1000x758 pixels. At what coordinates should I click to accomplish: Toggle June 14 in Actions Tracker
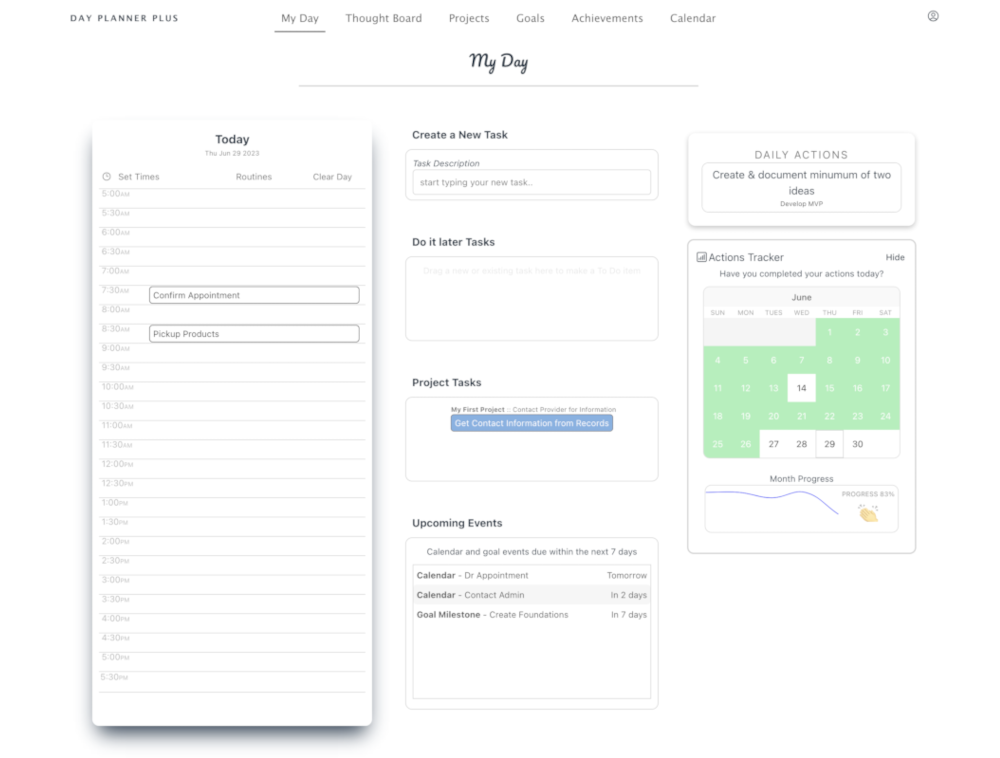[x=802, y=388]
